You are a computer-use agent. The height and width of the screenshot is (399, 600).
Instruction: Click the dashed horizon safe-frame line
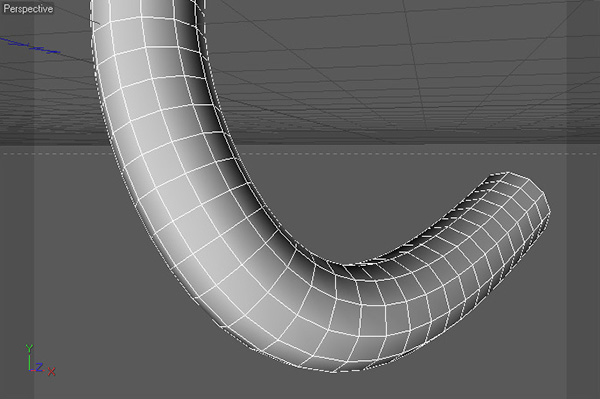pos(383,154)
